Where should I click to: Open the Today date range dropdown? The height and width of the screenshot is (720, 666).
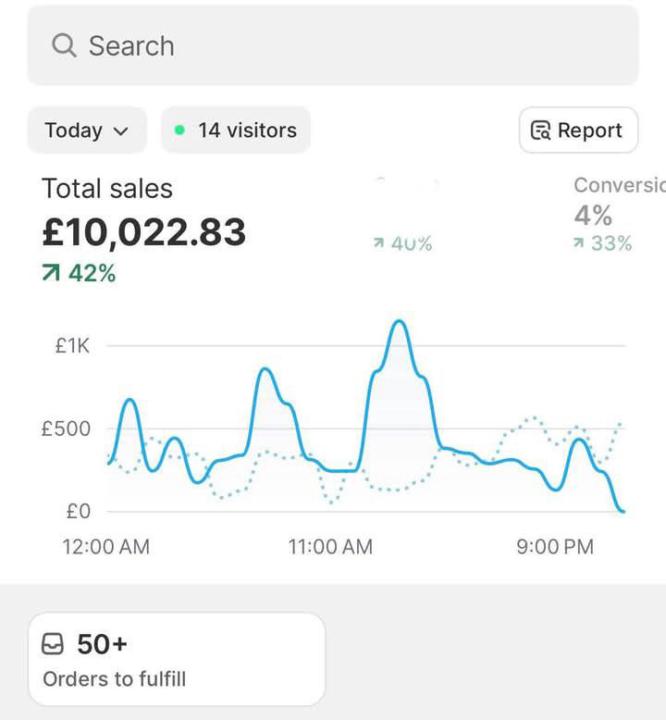coord(86,130)
